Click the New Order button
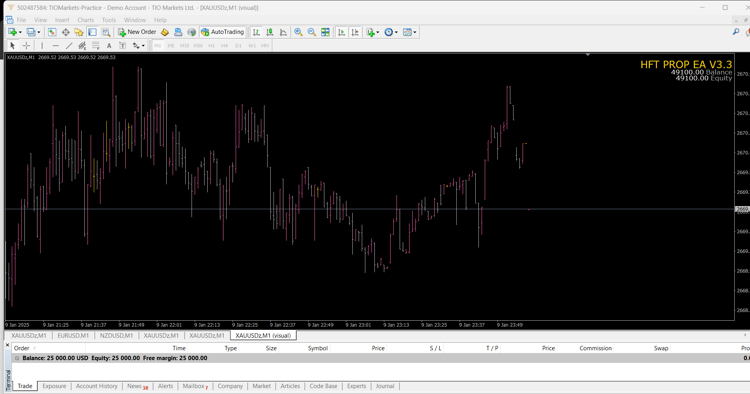Image resolution: width=750 pixels, height=394 pixels. pos(137,32)
